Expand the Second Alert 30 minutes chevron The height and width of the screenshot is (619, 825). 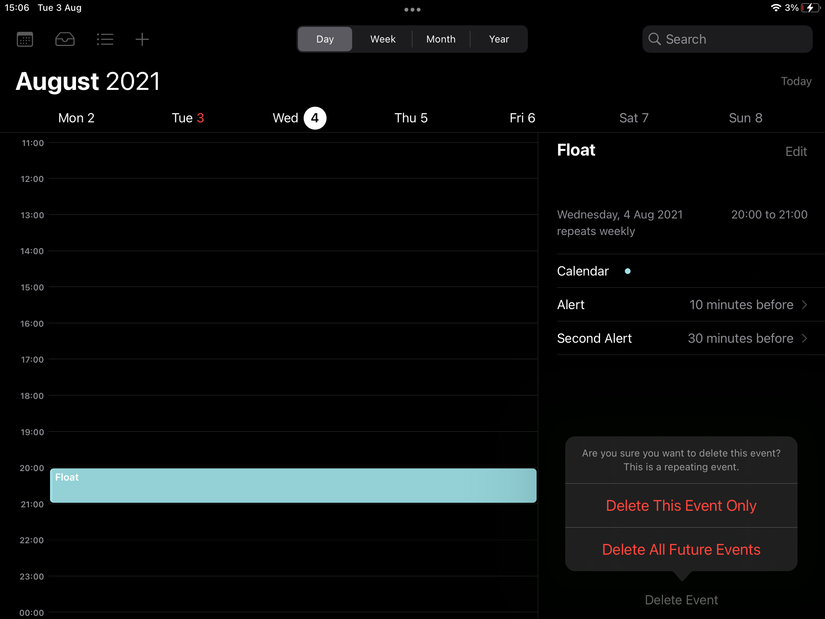[x=804, y=338]
